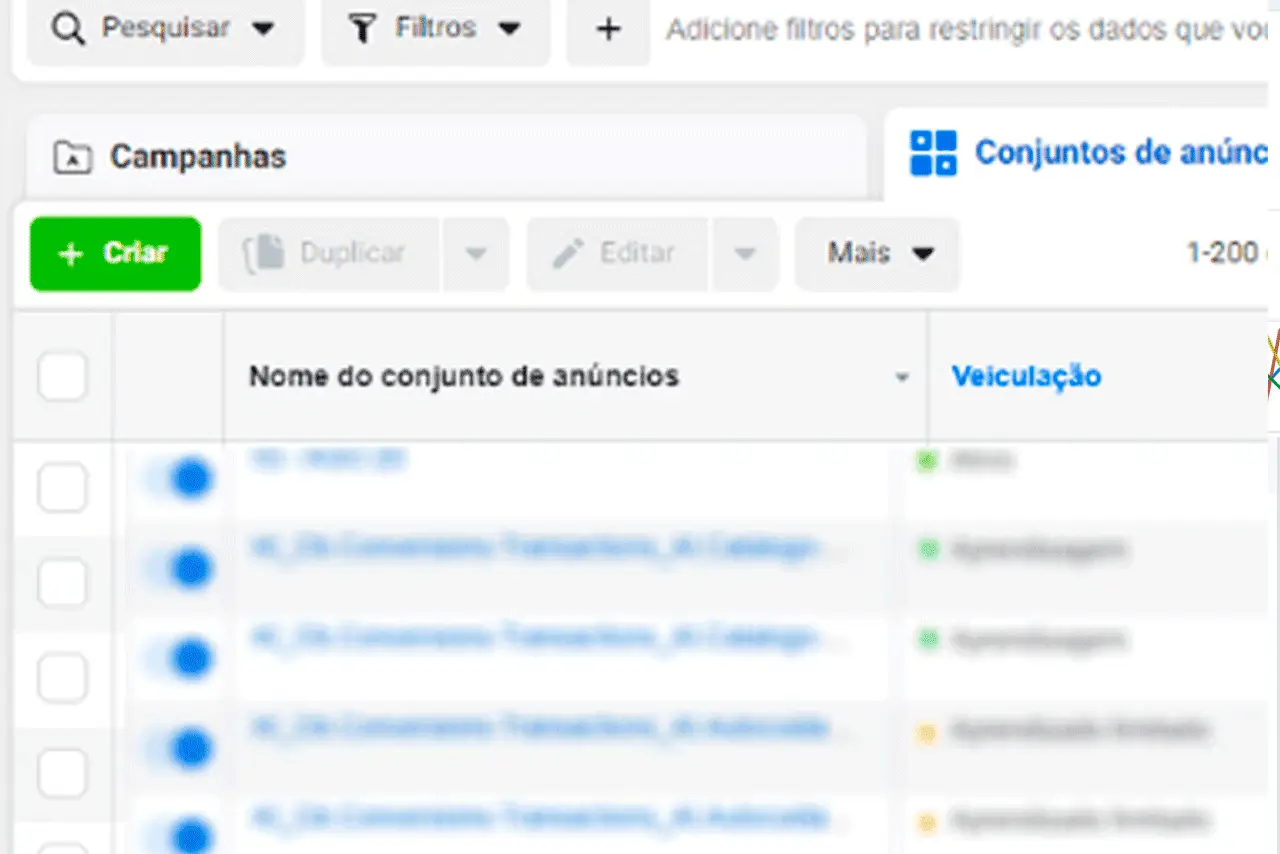The width and height of the screenshot is (1280, 854).
Task: Open the Filtros dropdown
Action: coord(435,30)
